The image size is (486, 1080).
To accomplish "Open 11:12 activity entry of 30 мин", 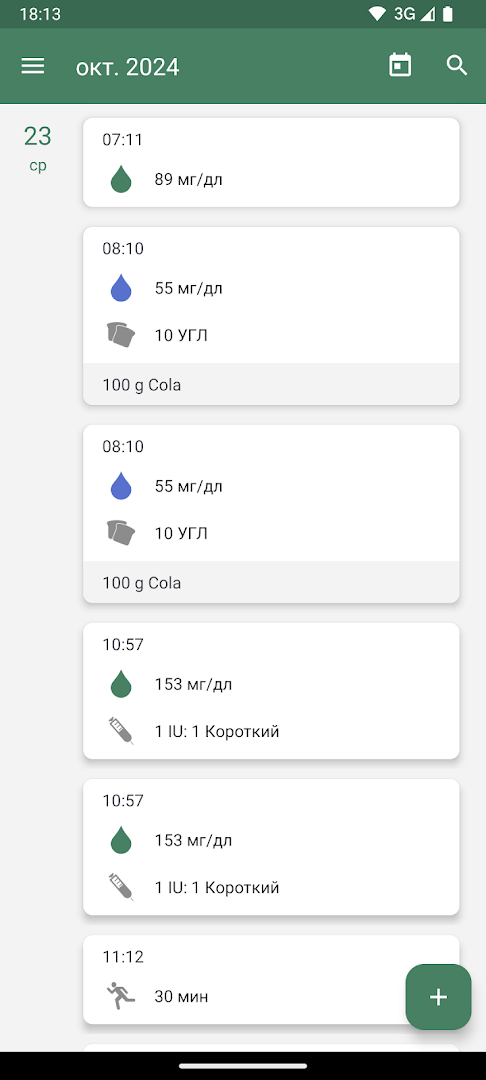I will tap(271, 979).
